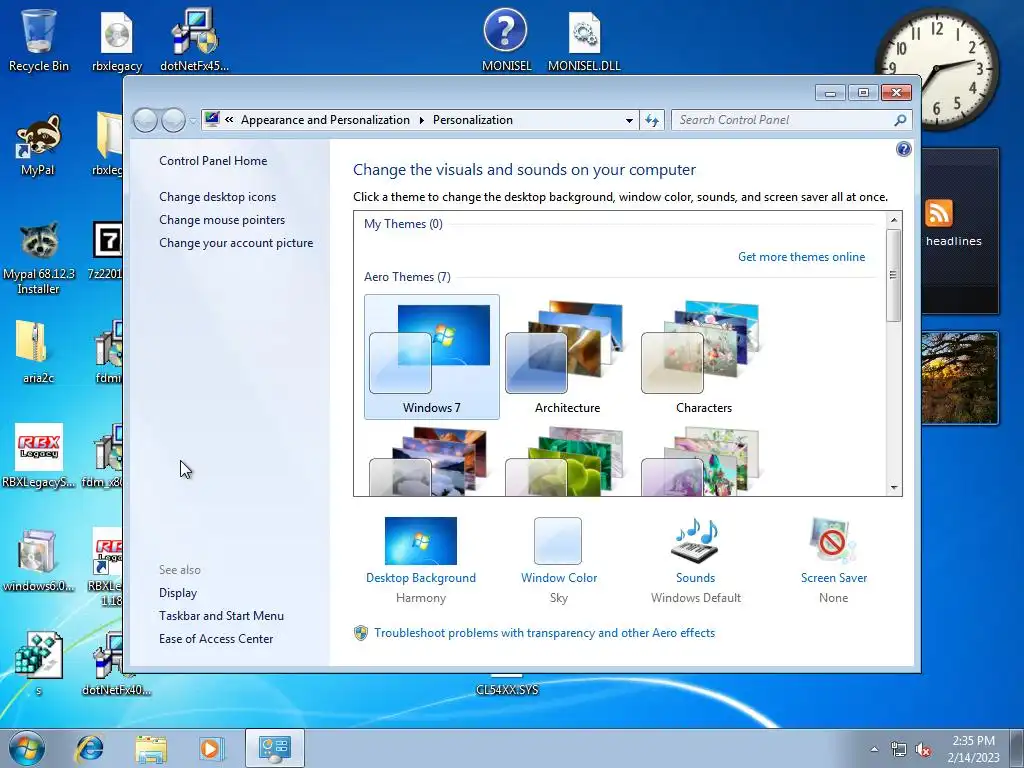Click the theme list scrollbar thumb
Viewport: 1024px width, 768px height.
(x=893, y=274)
